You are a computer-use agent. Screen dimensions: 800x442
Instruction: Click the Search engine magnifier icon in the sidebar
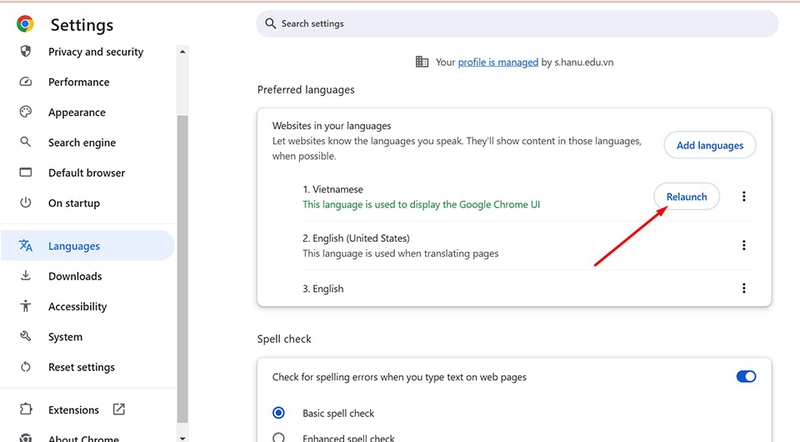[26, 142]
